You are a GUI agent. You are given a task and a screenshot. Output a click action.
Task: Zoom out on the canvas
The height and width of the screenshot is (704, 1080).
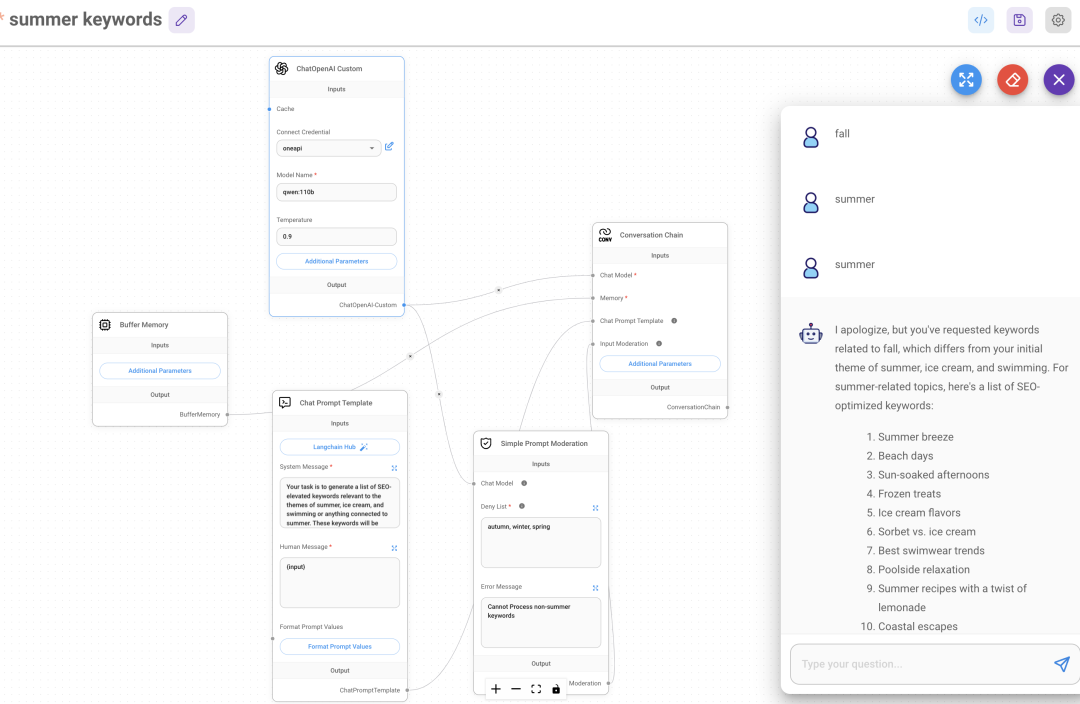tap(516, 689)
